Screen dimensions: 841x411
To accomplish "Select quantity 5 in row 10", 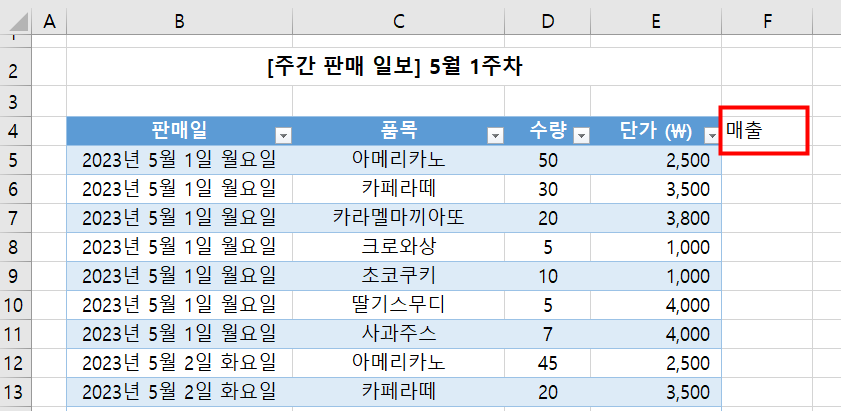I will pyautogui.click(x=548, y=305).
